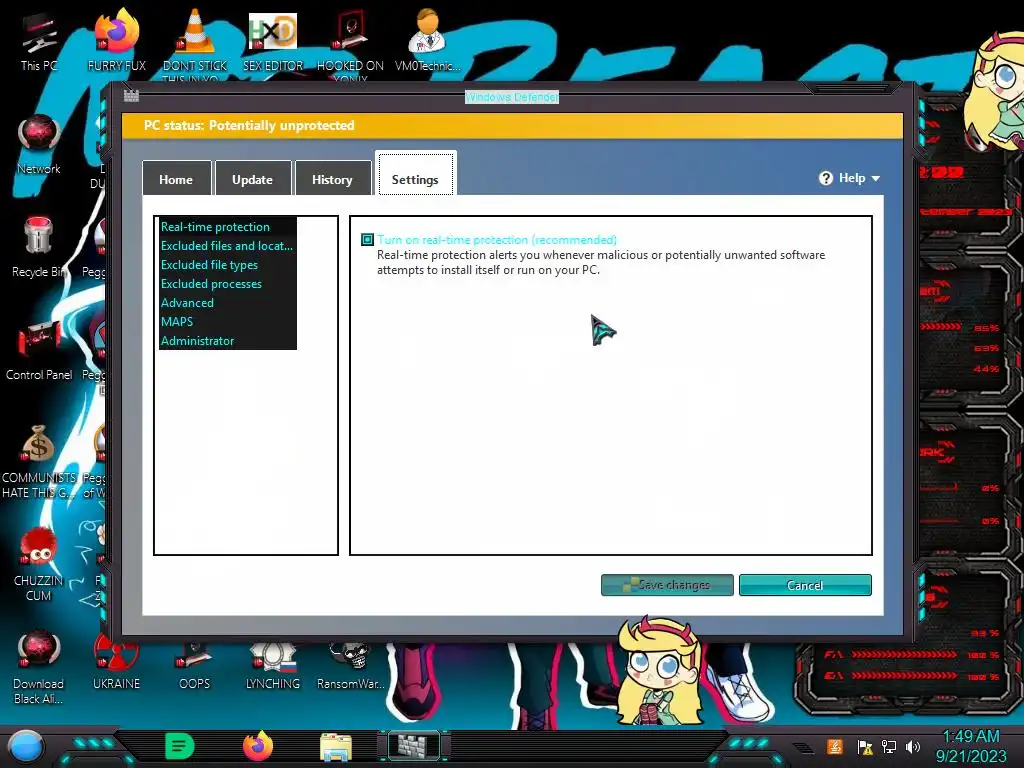Click the Windows Defender title text
This screenshot has width=1024, height=768.
point(511,97)
